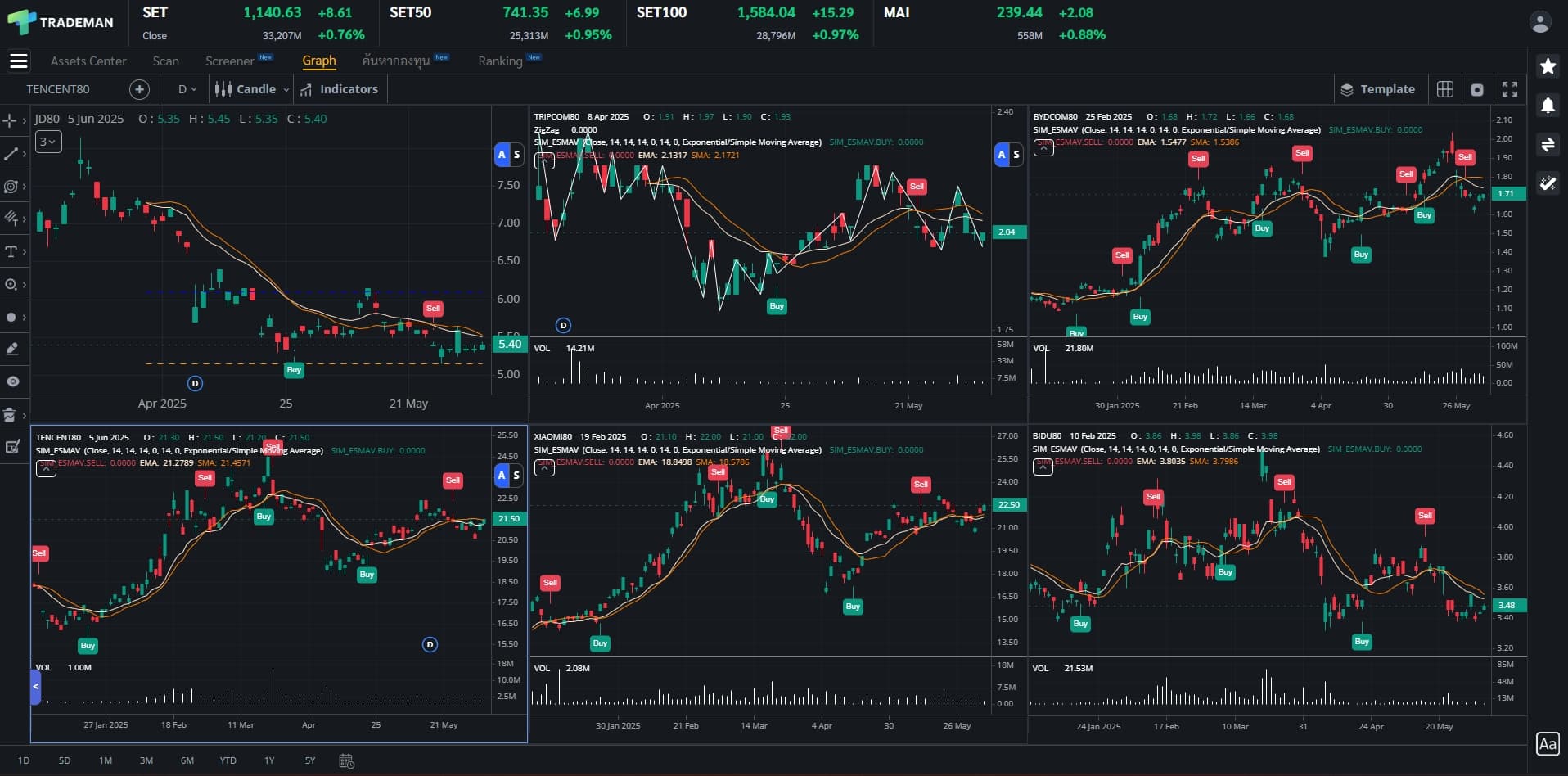Toggle the S scale mode on JD80 chart
The image size is (1568, 776).
(516, 154)
